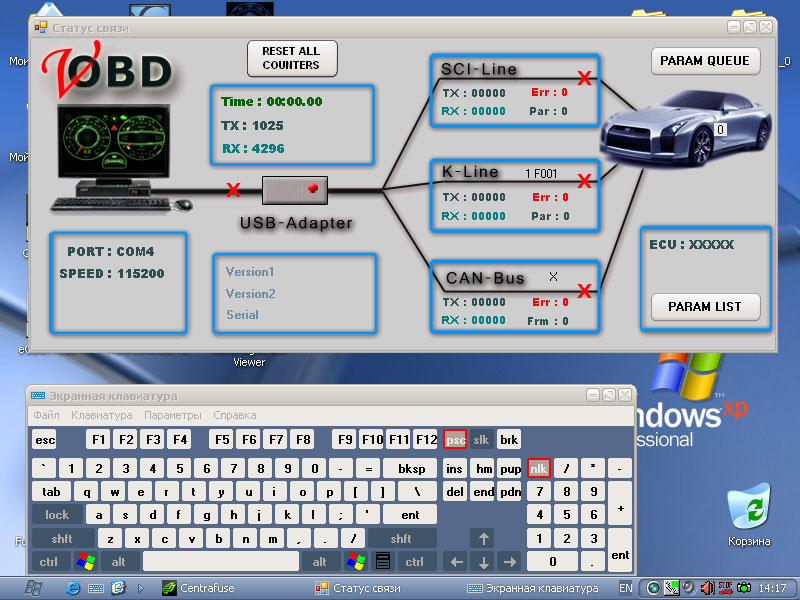
Task: Click the red X on the CAN-Bus line
Action: (x=585, y=291)
